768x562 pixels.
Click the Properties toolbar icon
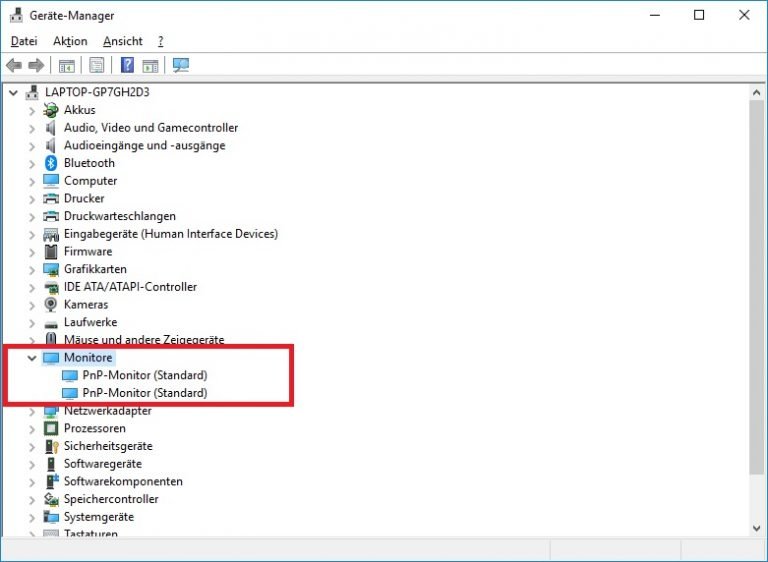click(96, 65)
